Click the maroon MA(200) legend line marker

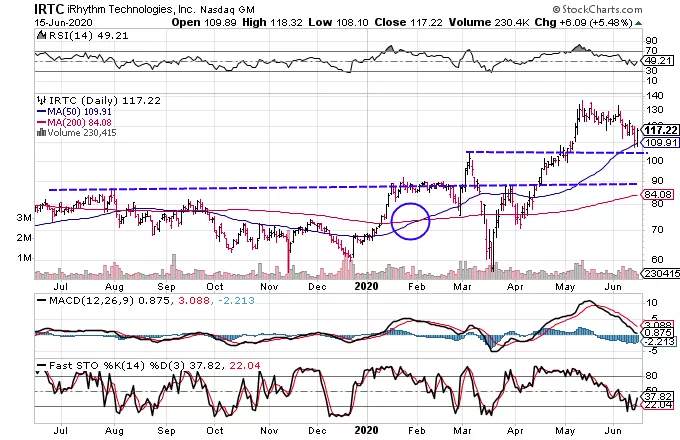click(42, 123)
